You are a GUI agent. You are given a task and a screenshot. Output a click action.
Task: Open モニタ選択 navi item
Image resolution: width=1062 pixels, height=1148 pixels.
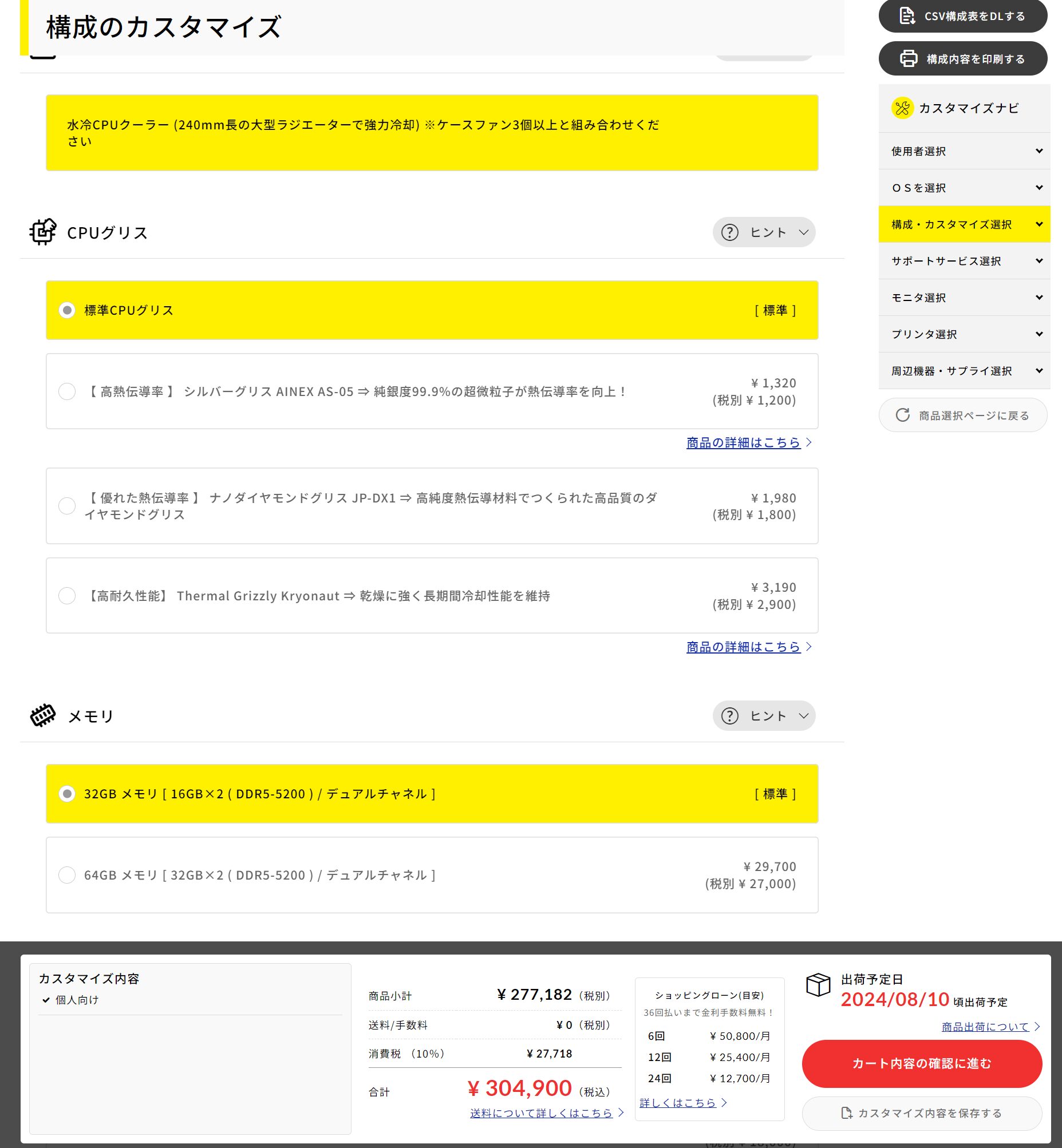point(964,298)
